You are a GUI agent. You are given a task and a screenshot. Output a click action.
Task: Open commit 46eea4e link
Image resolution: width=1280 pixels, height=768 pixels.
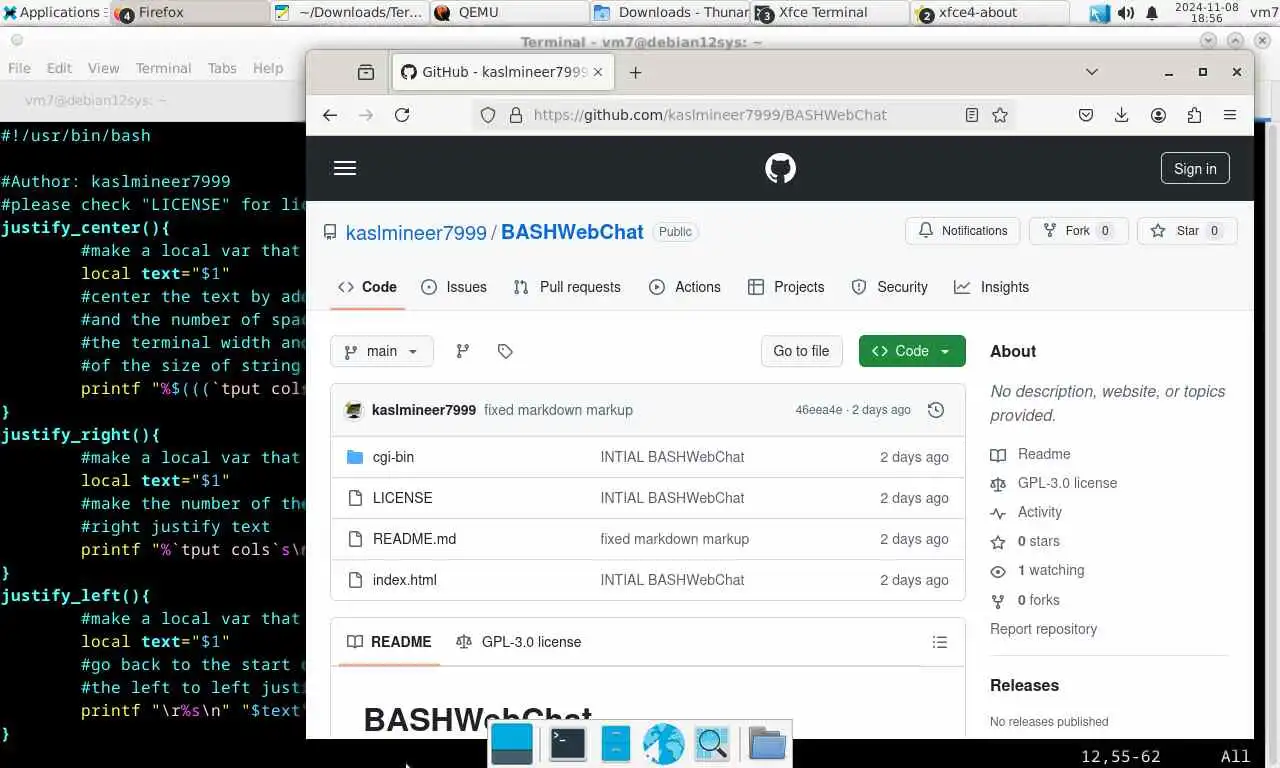[x=819, y=410]
